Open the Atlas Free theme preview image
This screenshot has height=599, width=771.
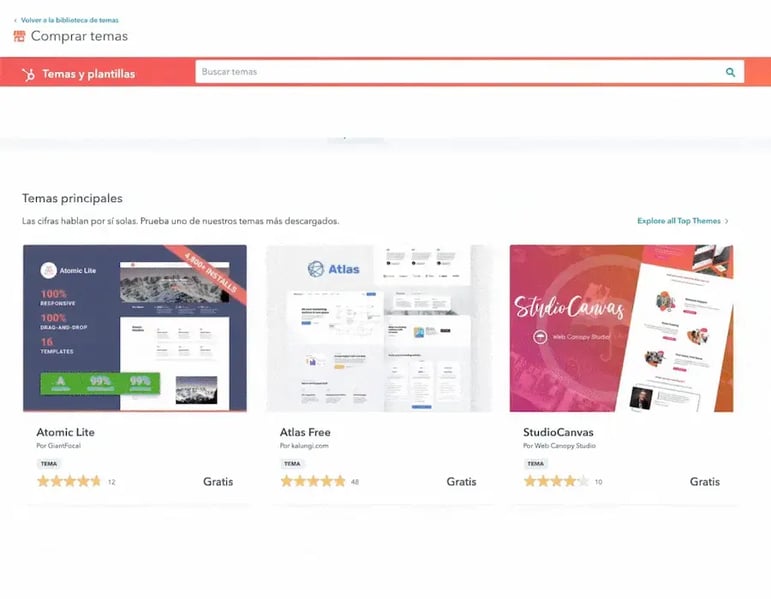pos(379,328)
